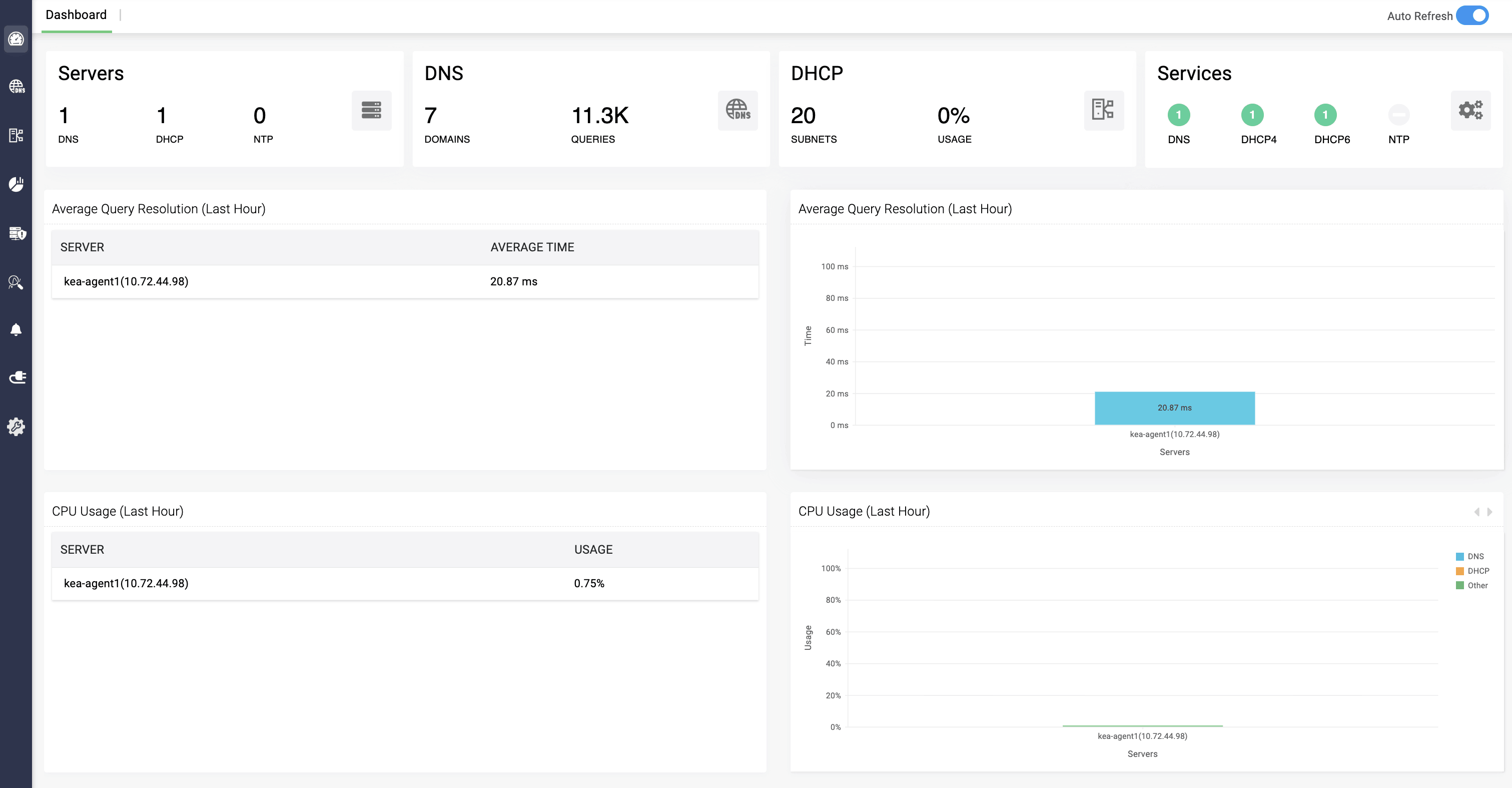
Task: Open the pie chart reports icon in sidebar
Action: [x=16, y=184]
